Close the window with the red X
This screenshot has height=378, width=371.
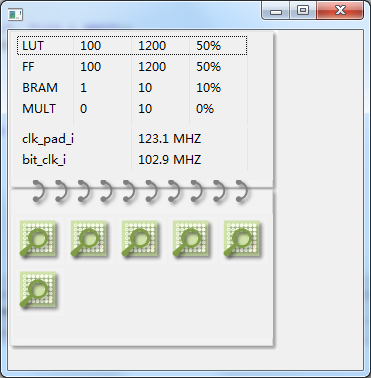[340, 11]
